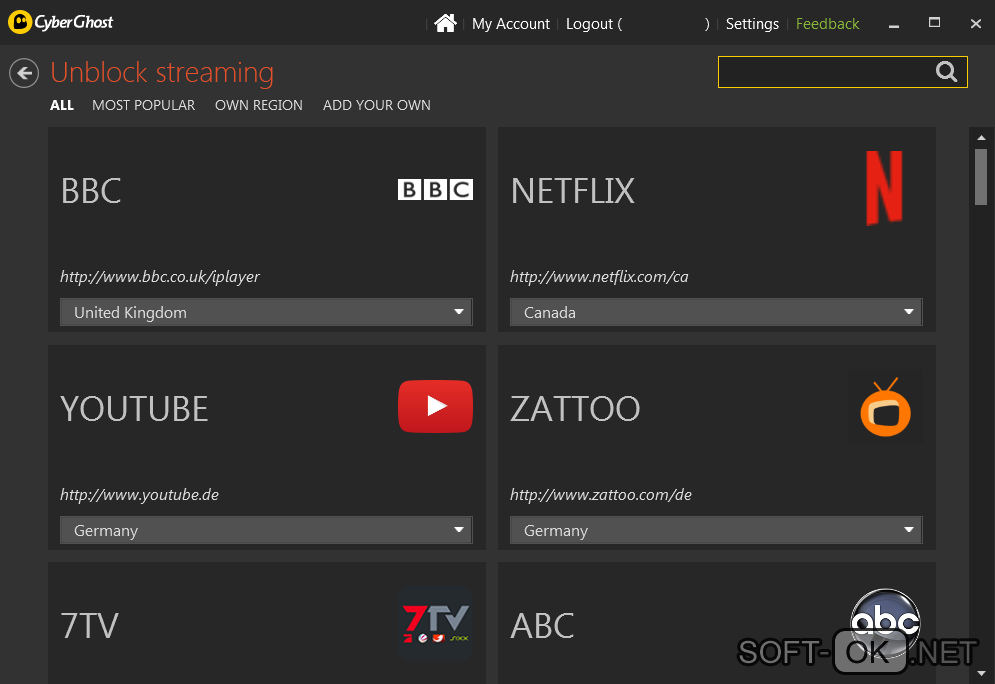Open Settings
This screenshot has height=684, width=995.
752,24
